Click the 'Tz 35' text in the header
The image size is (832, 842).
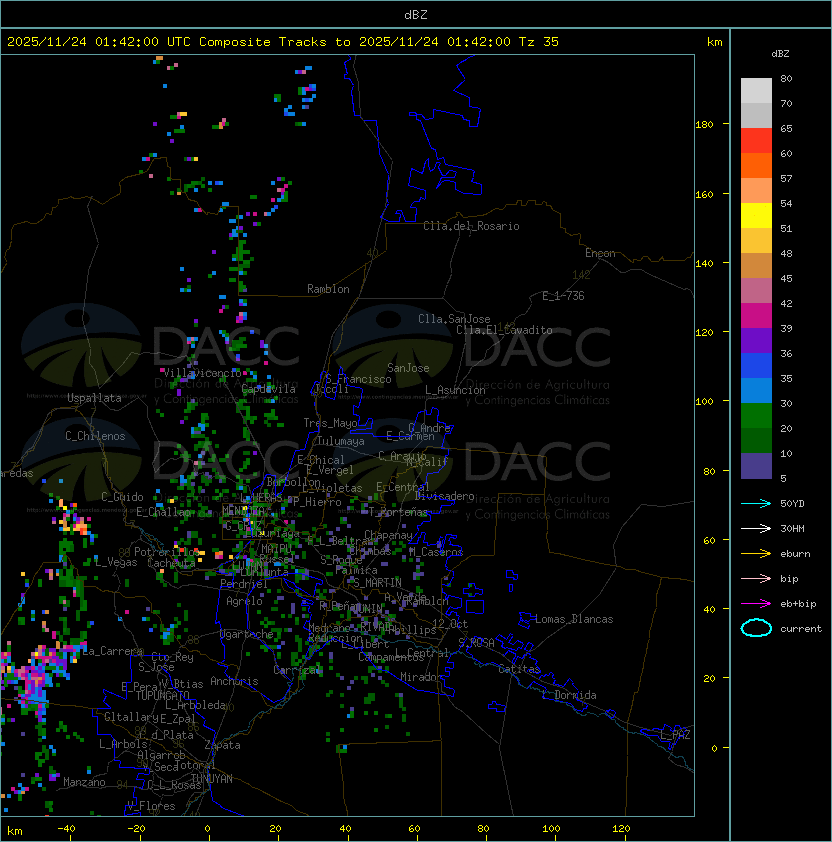539,42
